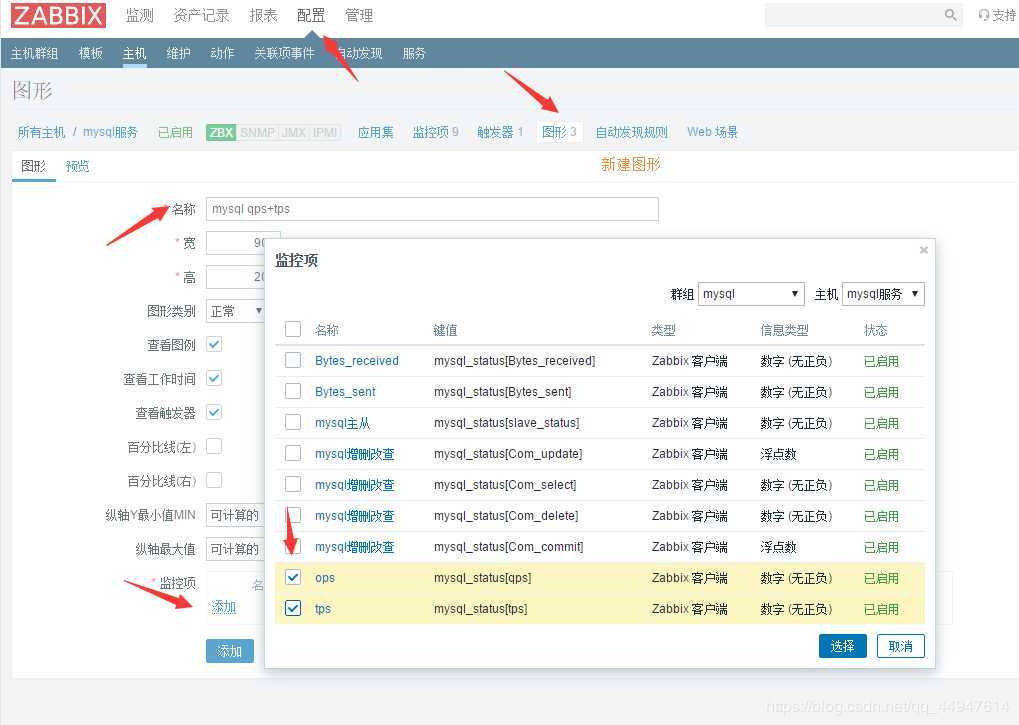Go to 模板 submenu
This screenshot has width=1019, height=725.
pos(90,53)
